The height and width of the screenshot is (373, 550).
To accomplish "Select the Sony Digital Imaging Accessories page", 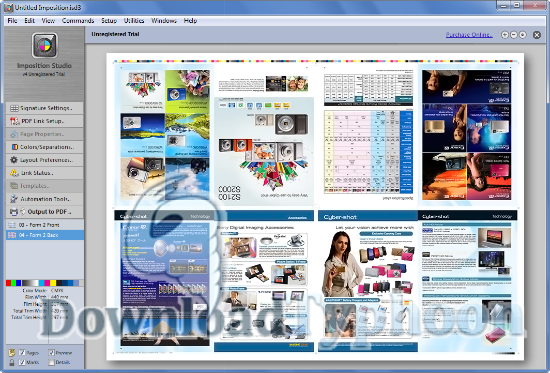I will tap(264, 281).
